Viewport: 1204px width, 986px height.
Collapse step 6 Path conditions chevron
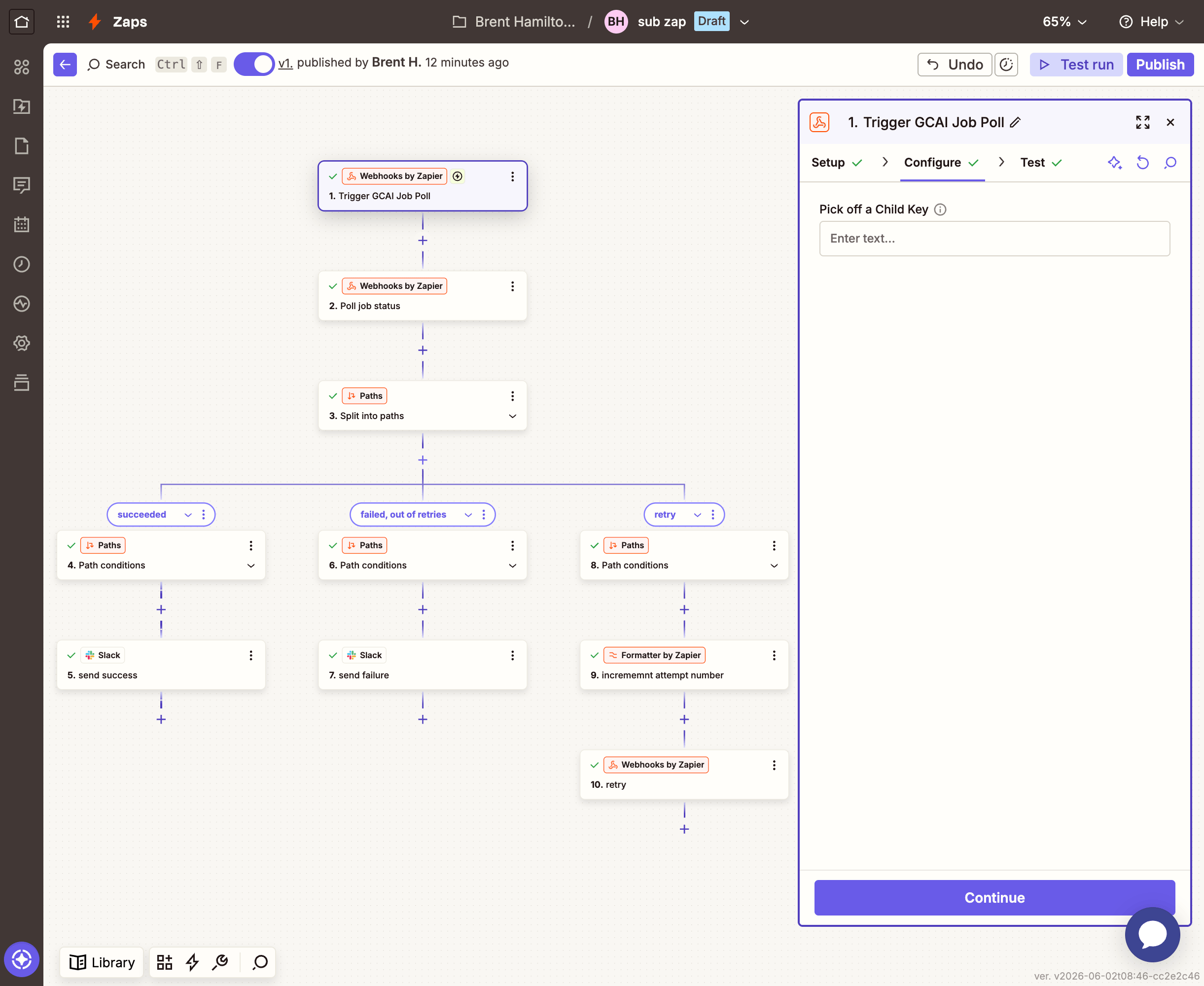pos(512,565)
